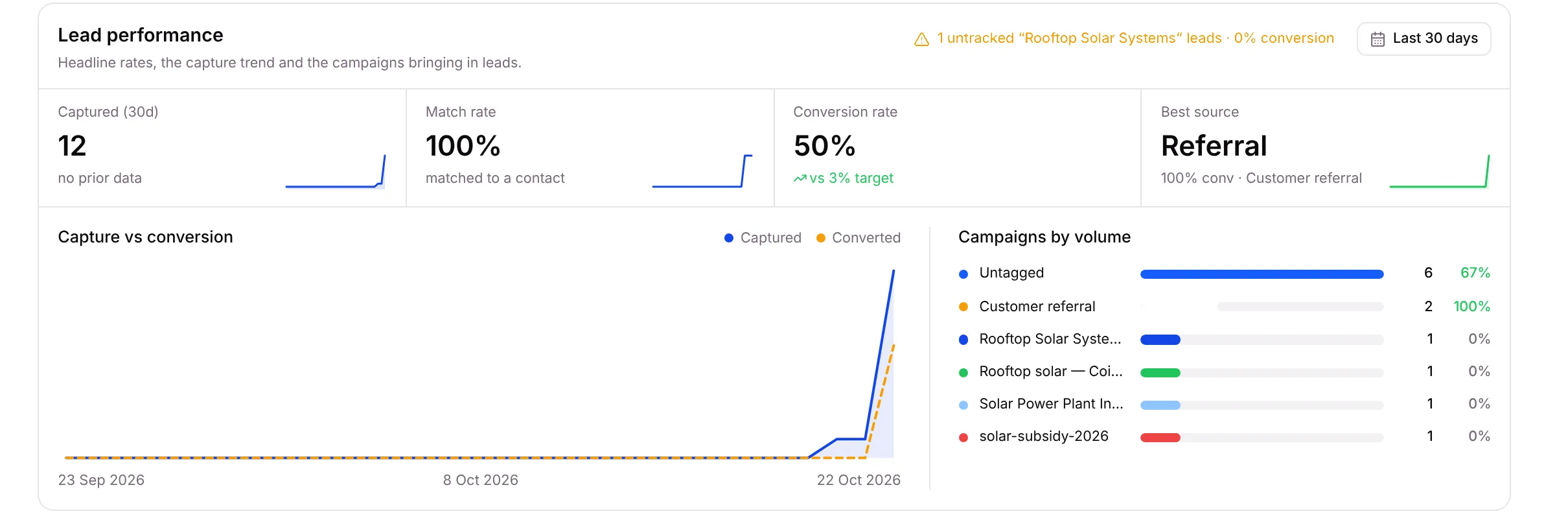
Task: Click the red solar-subsidy-2026 volume bar
Action: pyautogui.click(x=1160, y=438)
